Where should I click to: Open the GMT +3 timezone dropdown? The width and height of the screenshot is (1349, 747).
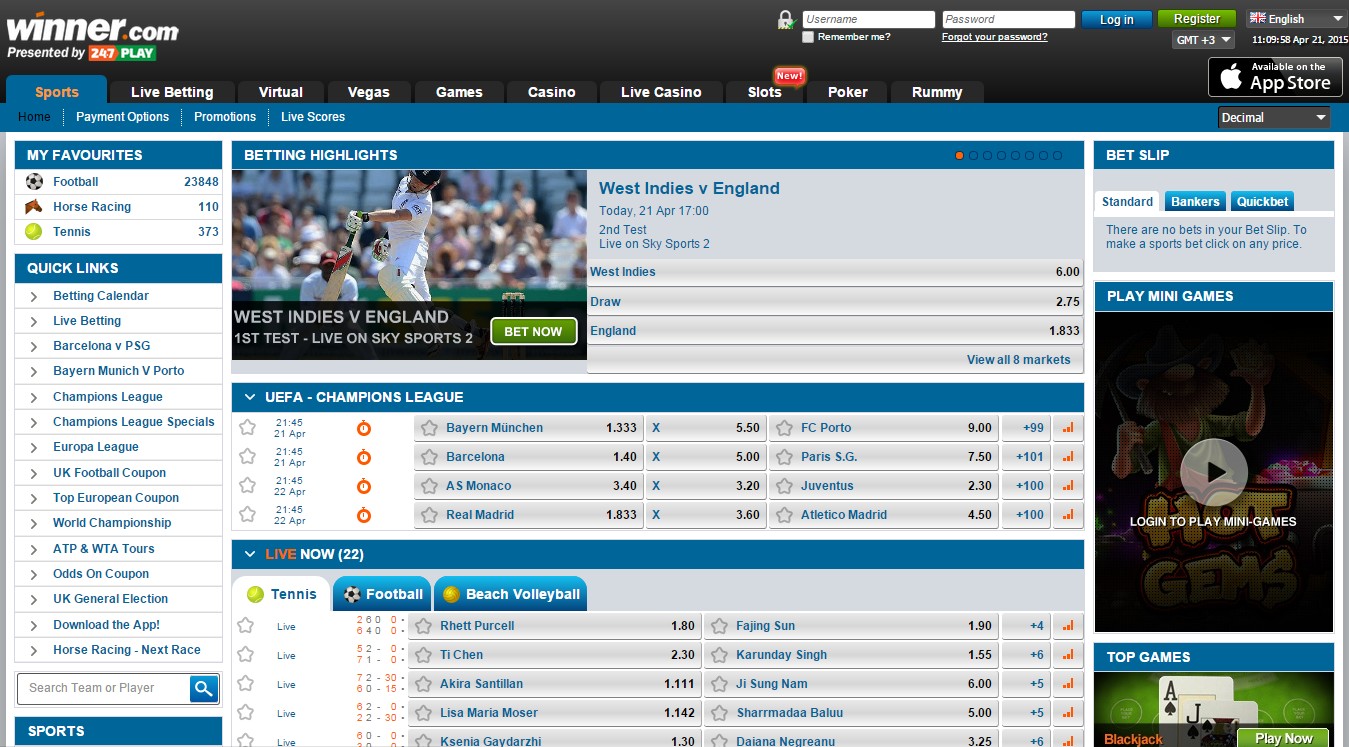(1203, 40)
